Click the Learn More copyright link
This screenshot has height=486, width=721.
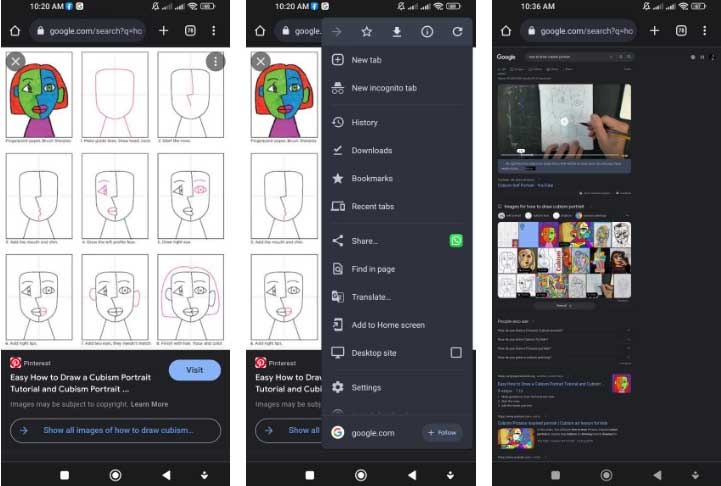(x=149, y=404)
